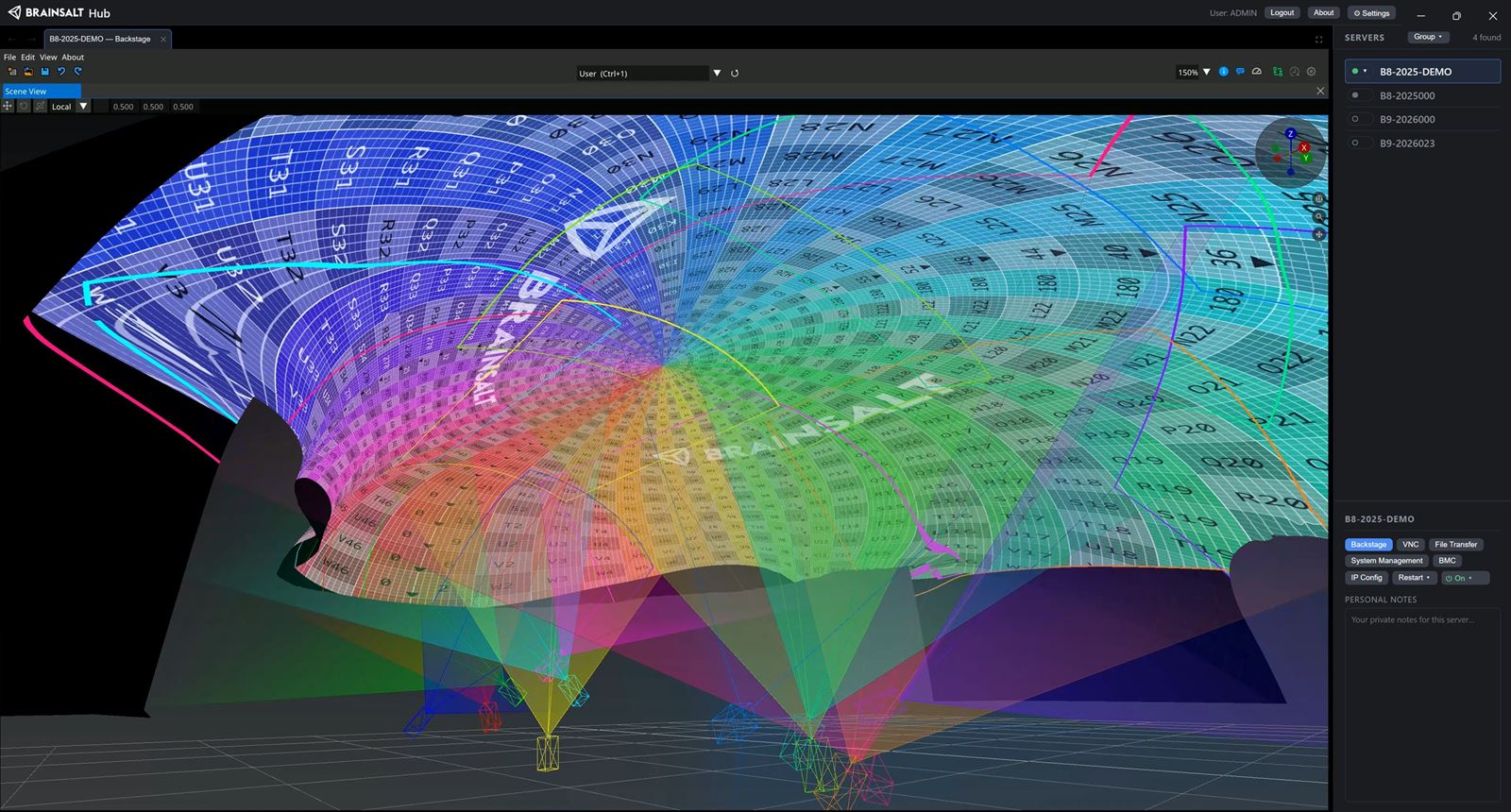Click the blue info icon
This screenshot has width=1511, height=812.
coord(1224,72)
